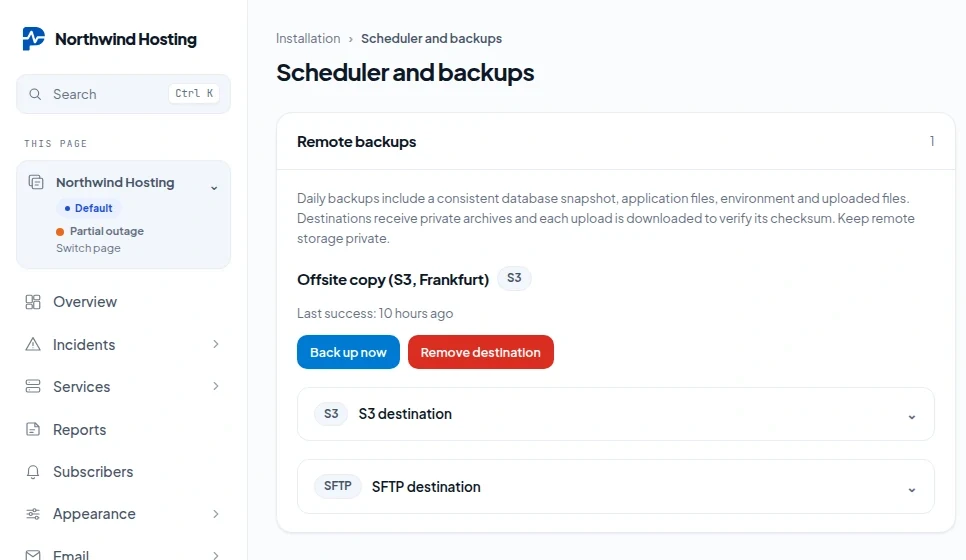
Task: Click the Overview dashboard icon
Action: [33, 302]
